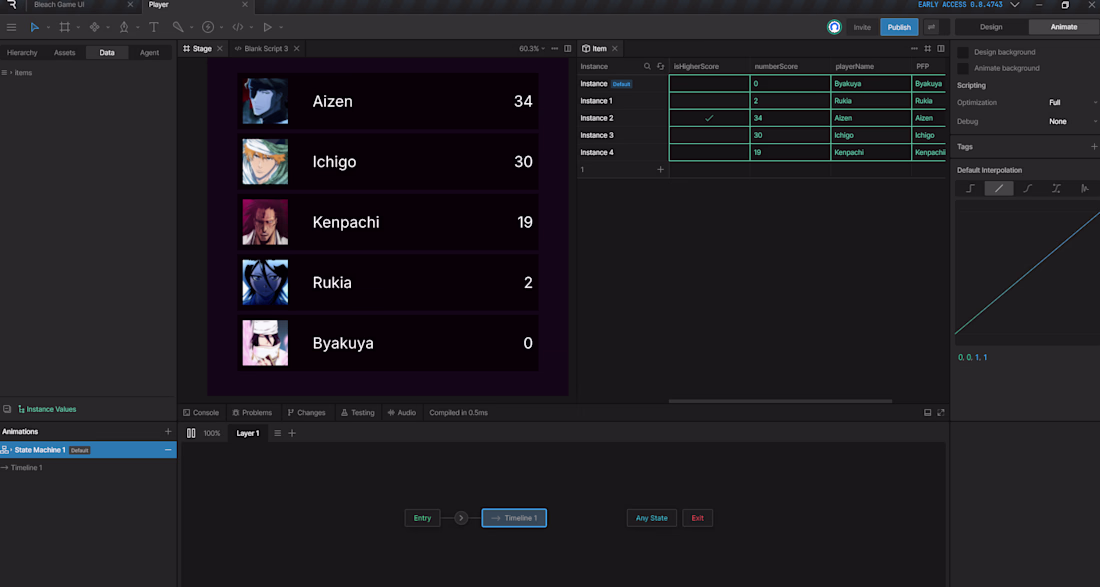Select the Pen tool
This screenshot has height=587, width=1100.
[124, 27]
